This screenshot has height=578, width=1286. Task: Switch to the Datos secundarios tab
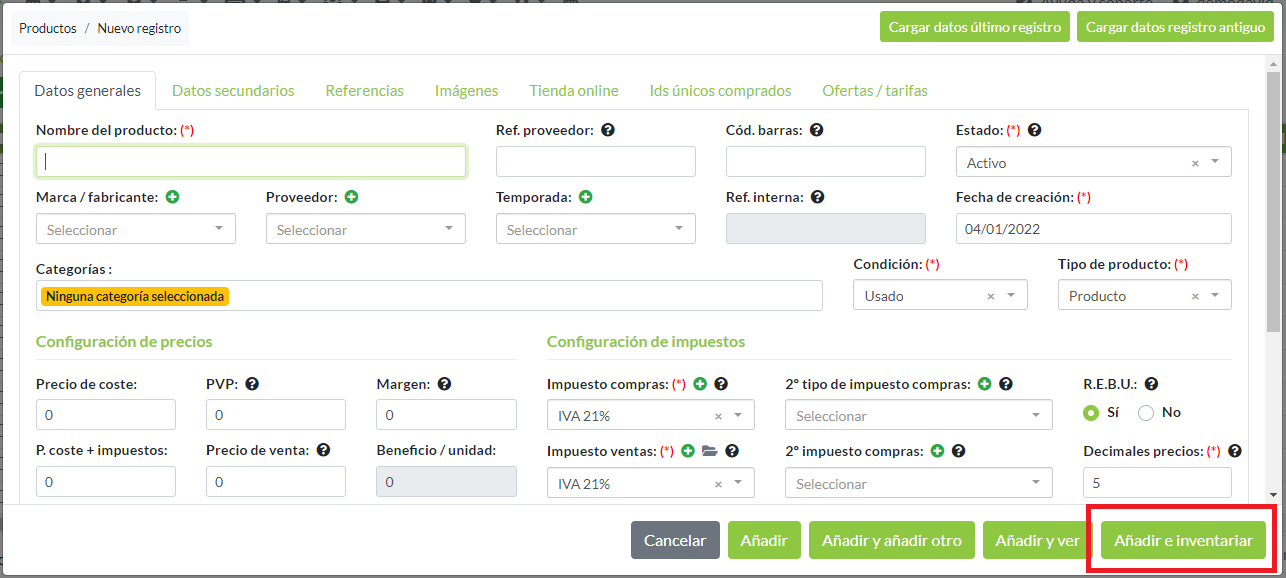point(233,90)
